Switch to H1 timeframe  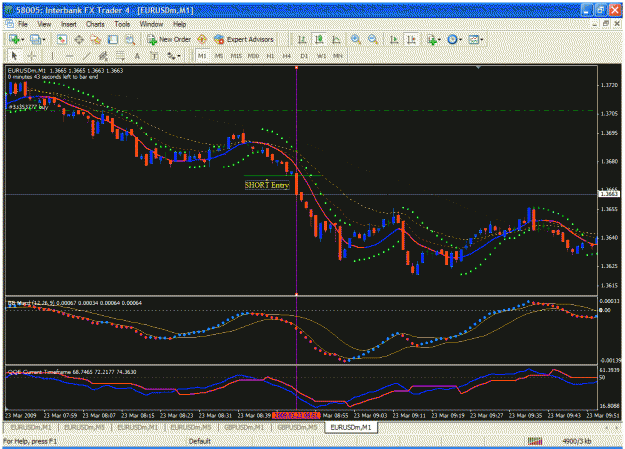pos(270,56)
